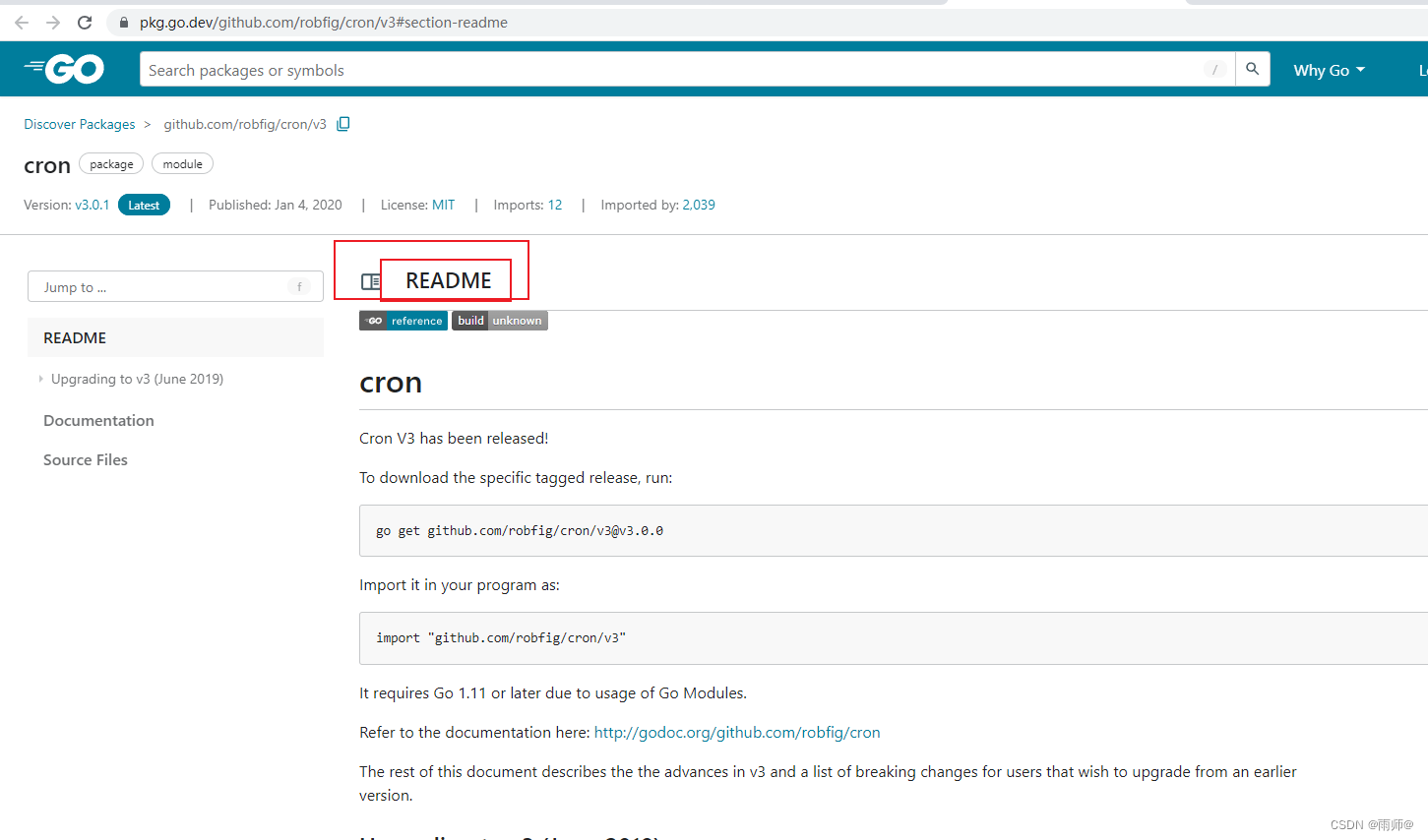
Task: Copy the package path with the copy icon
Action: (342, 124)
